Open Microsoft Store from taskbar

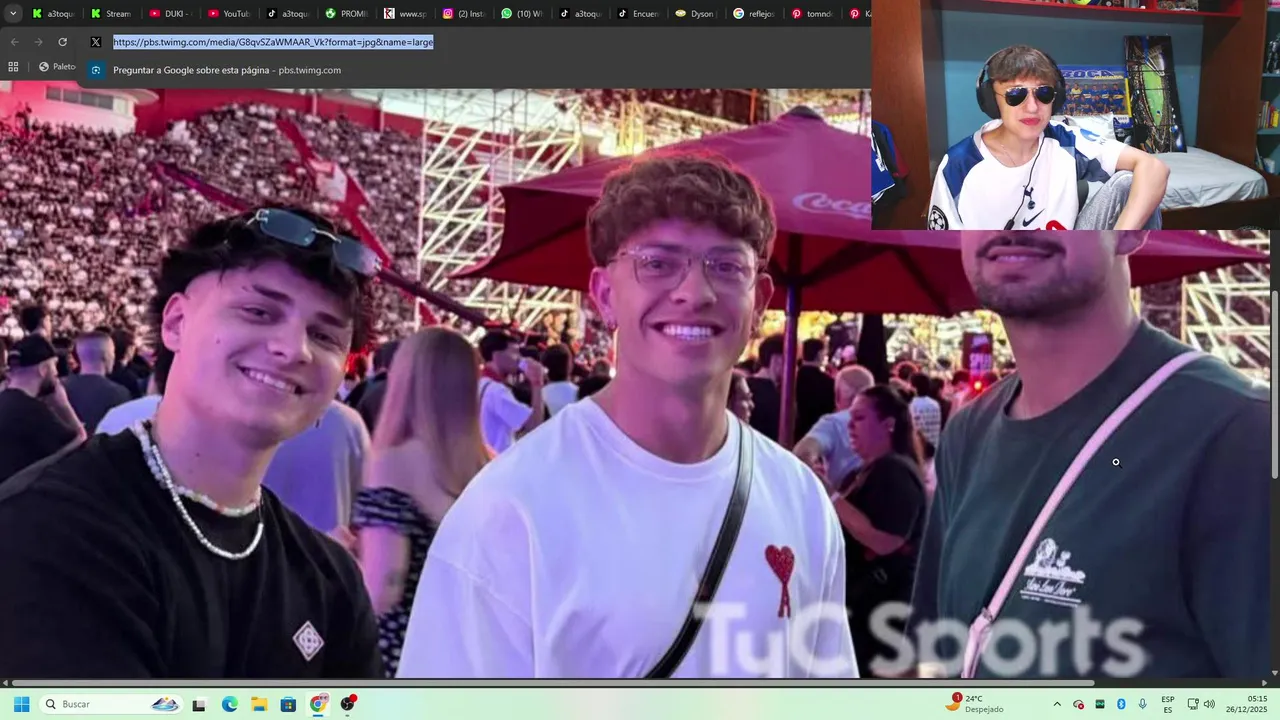(288, 704)
